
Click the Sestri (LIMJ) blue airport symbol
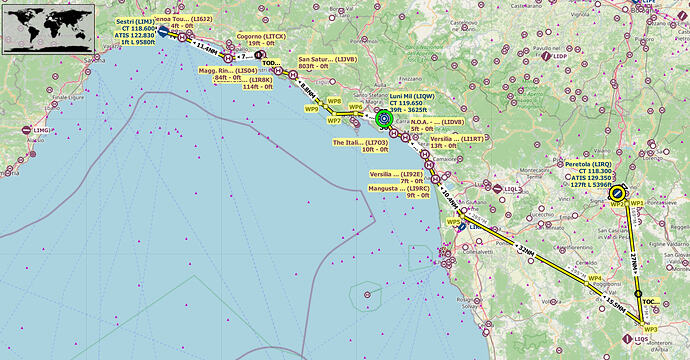point(163,32)
